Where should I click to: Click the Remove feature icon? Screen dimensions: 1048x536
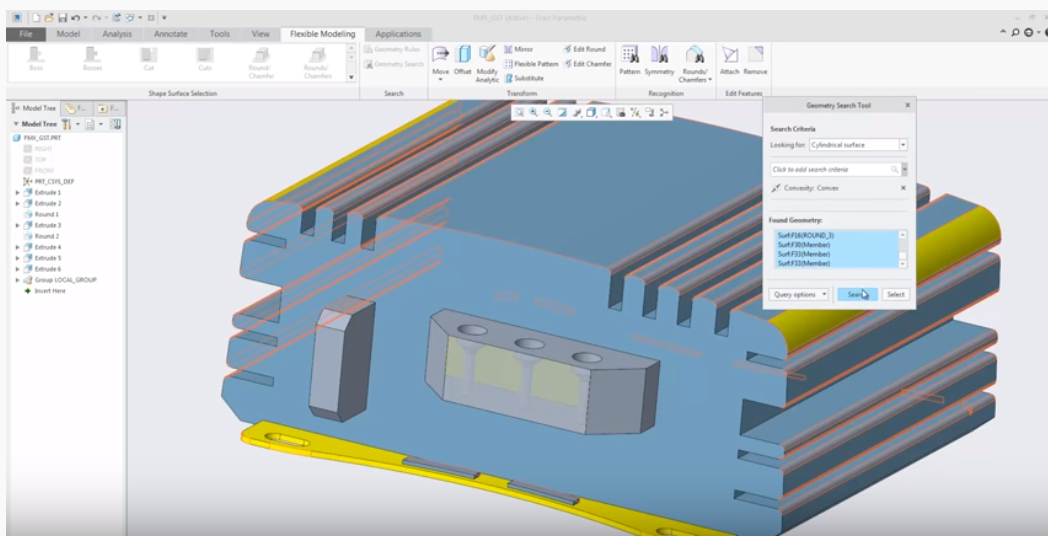[x=756, y=57]
